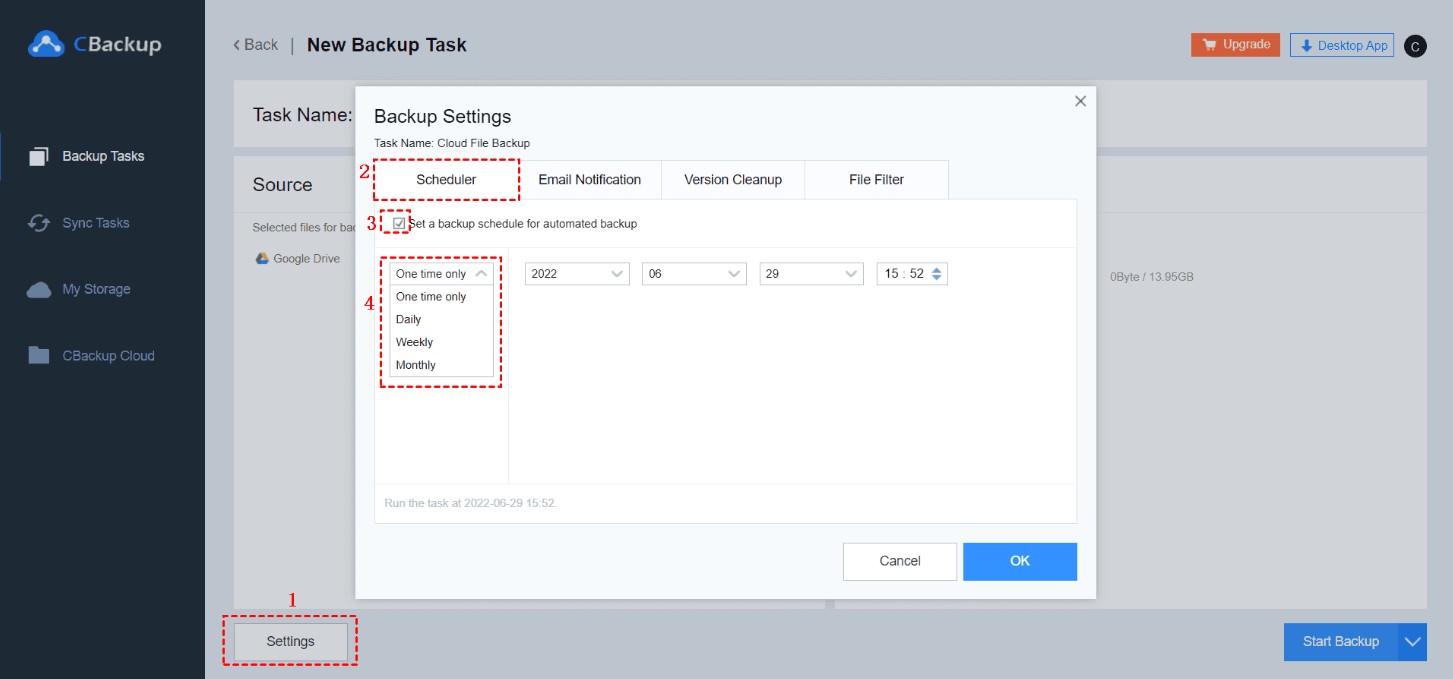The image size is (1453, 679).
Task: Click the My Storage cloud icon
Action: [x=39, y=289]
